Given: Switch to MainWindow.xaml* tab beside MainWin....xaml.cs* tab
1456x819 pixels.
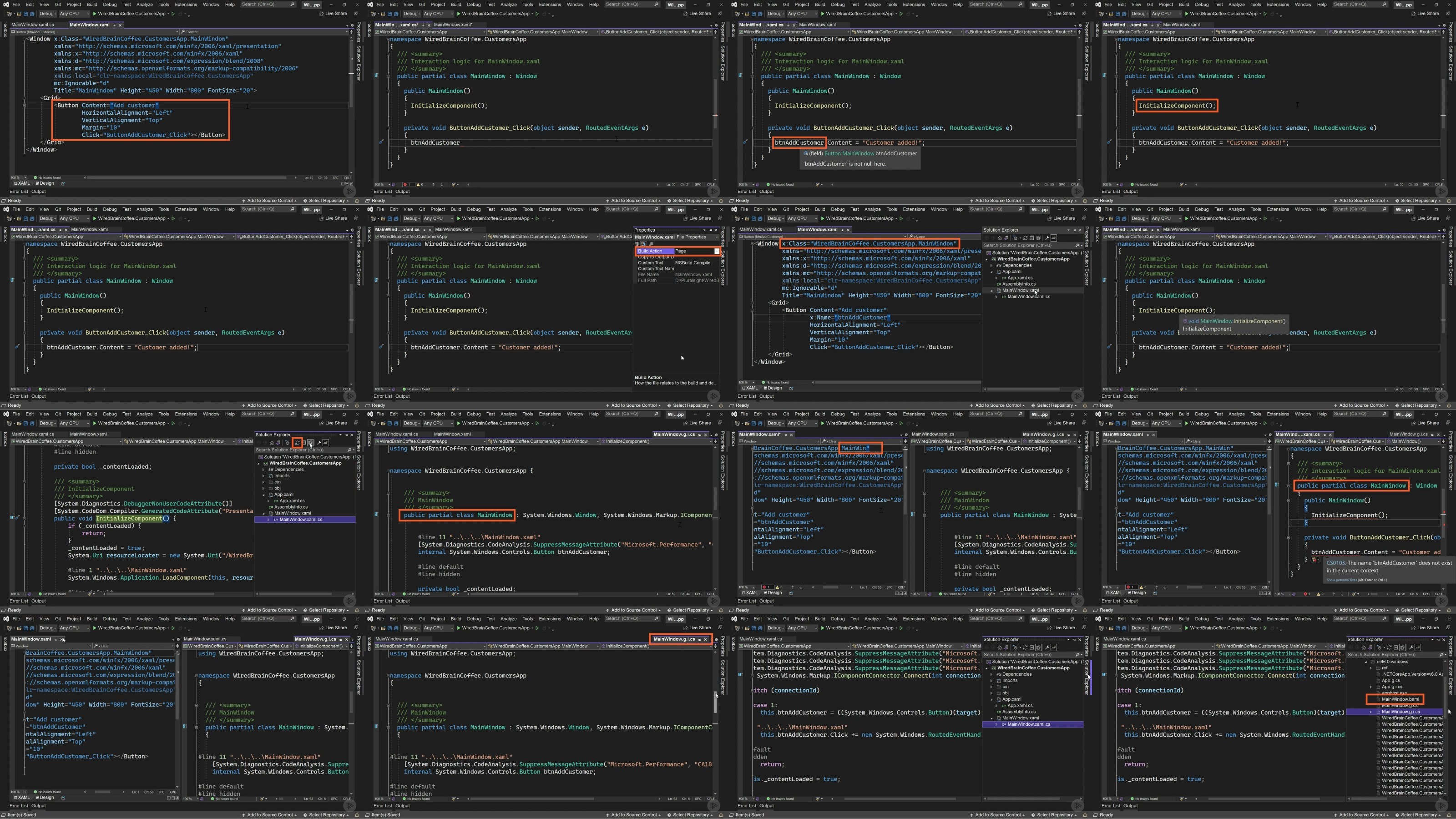Looking at the screenshot, I should [453, 25].
